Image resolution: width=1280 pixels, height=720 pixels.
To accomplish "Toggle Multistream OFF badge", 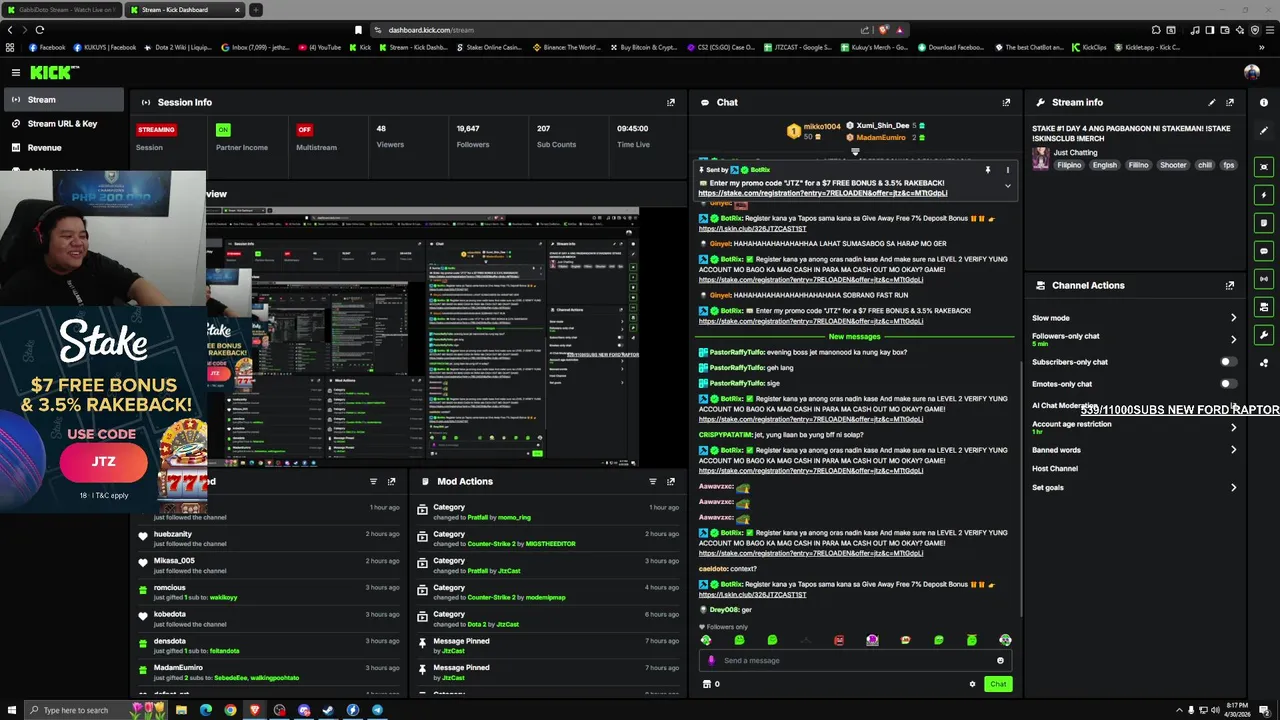I will tap(305, 130).
